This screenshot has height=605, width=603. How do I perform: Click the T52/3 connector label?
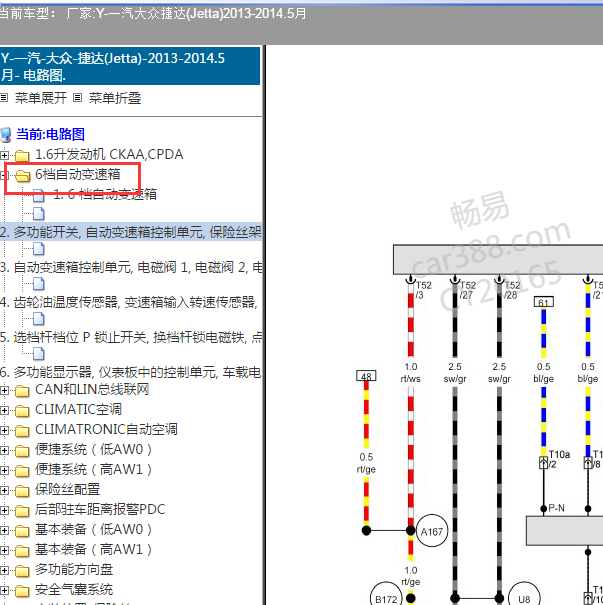(x=423, y=290)
